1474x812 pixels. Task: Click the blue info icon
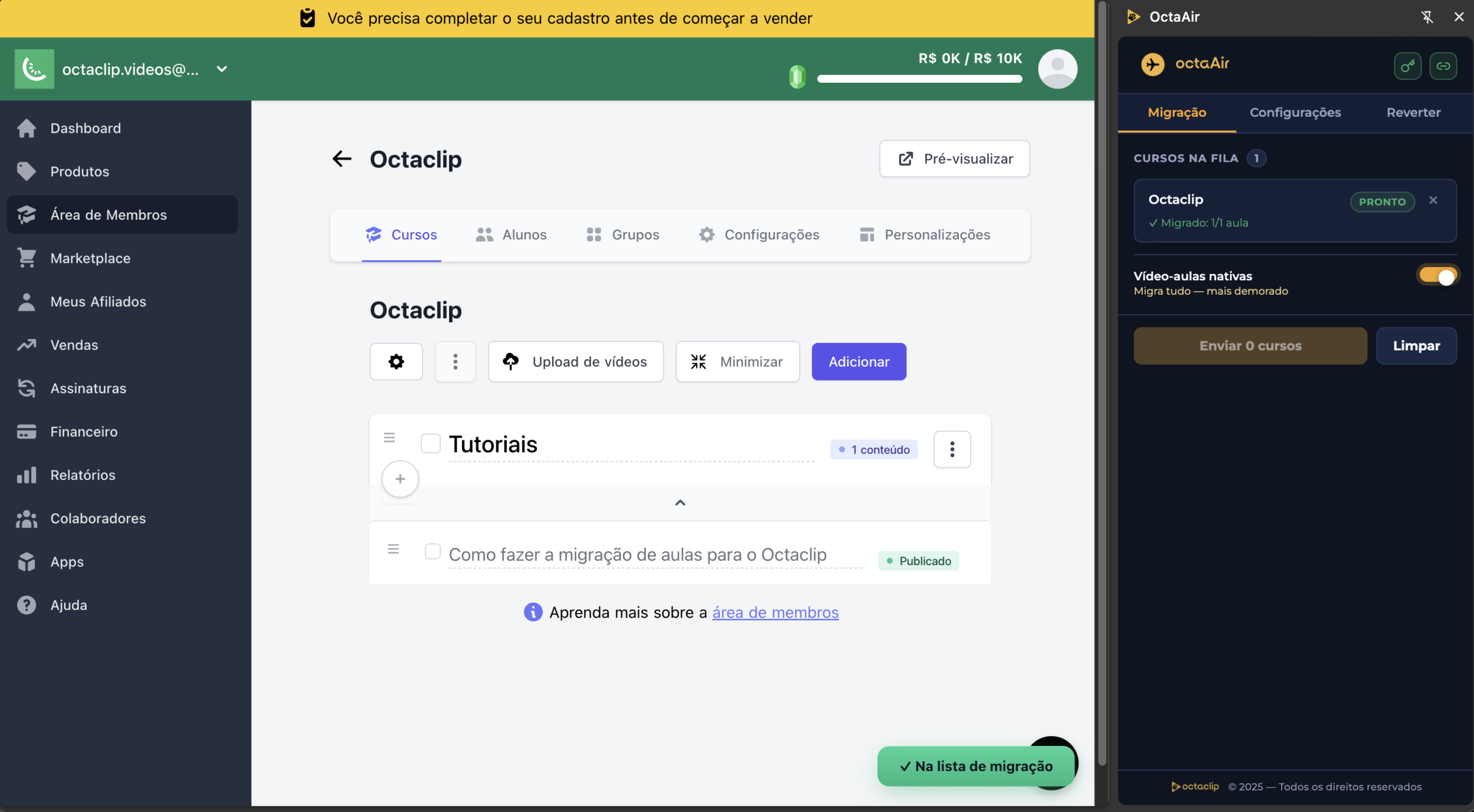[533, 612]
